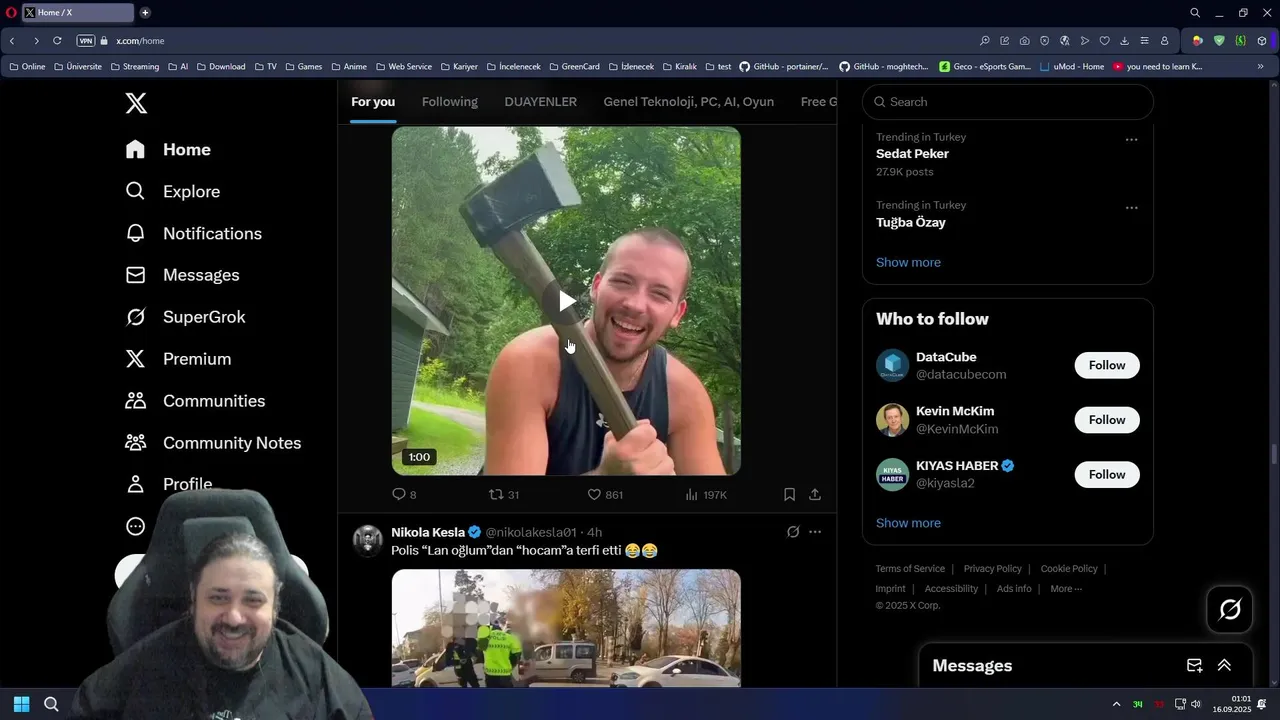
Task: Open the browser downloads icon
Action: tap(1124, 41)
